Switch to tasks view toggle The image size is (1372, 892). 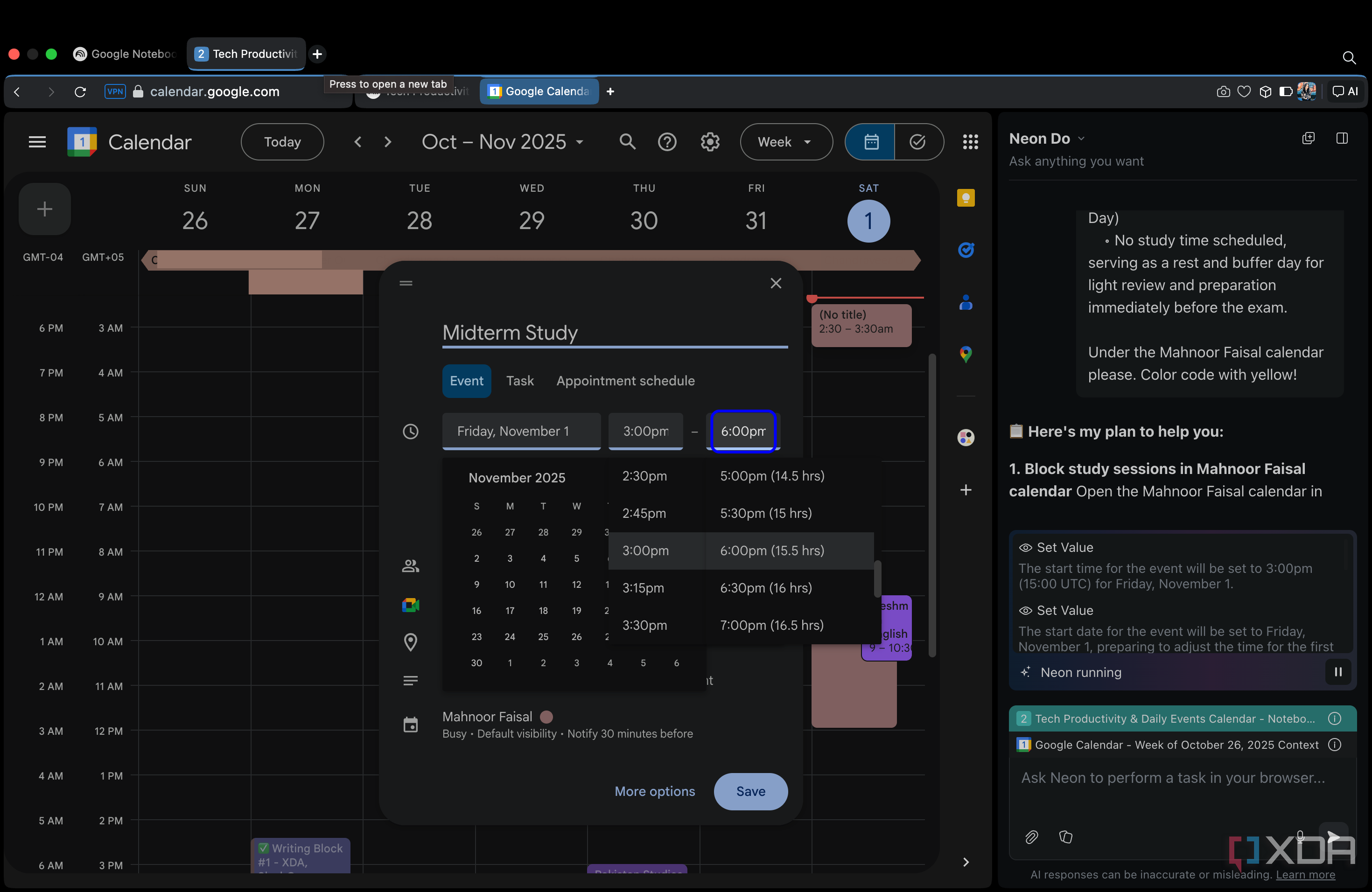[918, 142]
